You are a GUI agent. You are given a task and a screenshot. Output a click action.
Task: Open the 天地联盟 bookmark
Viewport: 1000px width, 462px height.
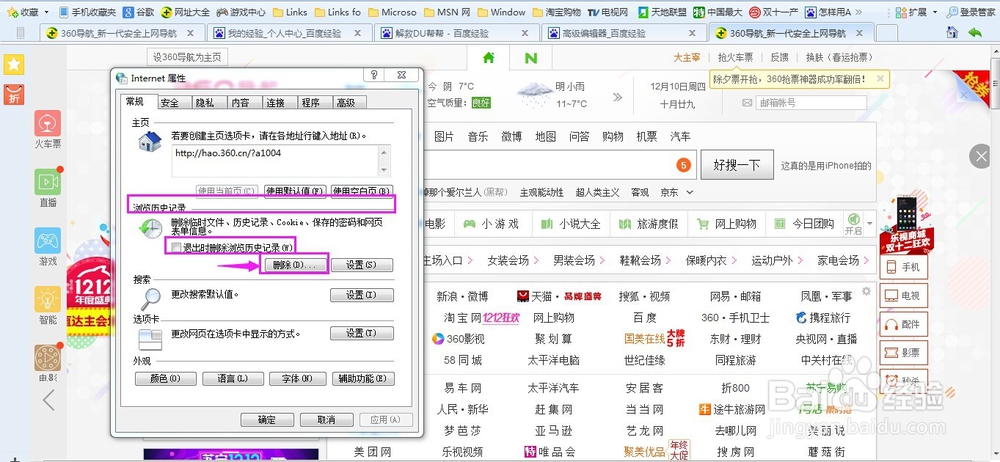(x=661, y=12)
